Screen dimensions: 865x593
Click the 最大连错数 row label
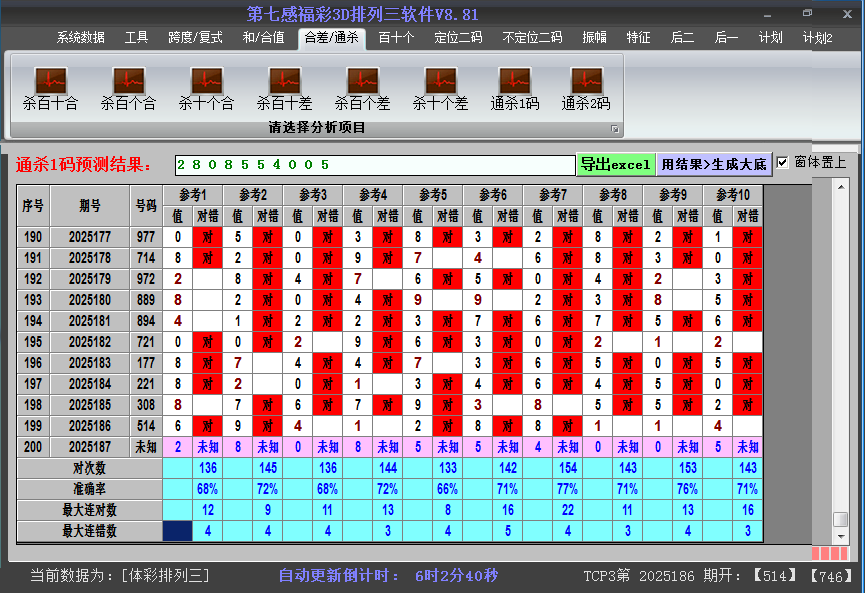click(89, 531)
